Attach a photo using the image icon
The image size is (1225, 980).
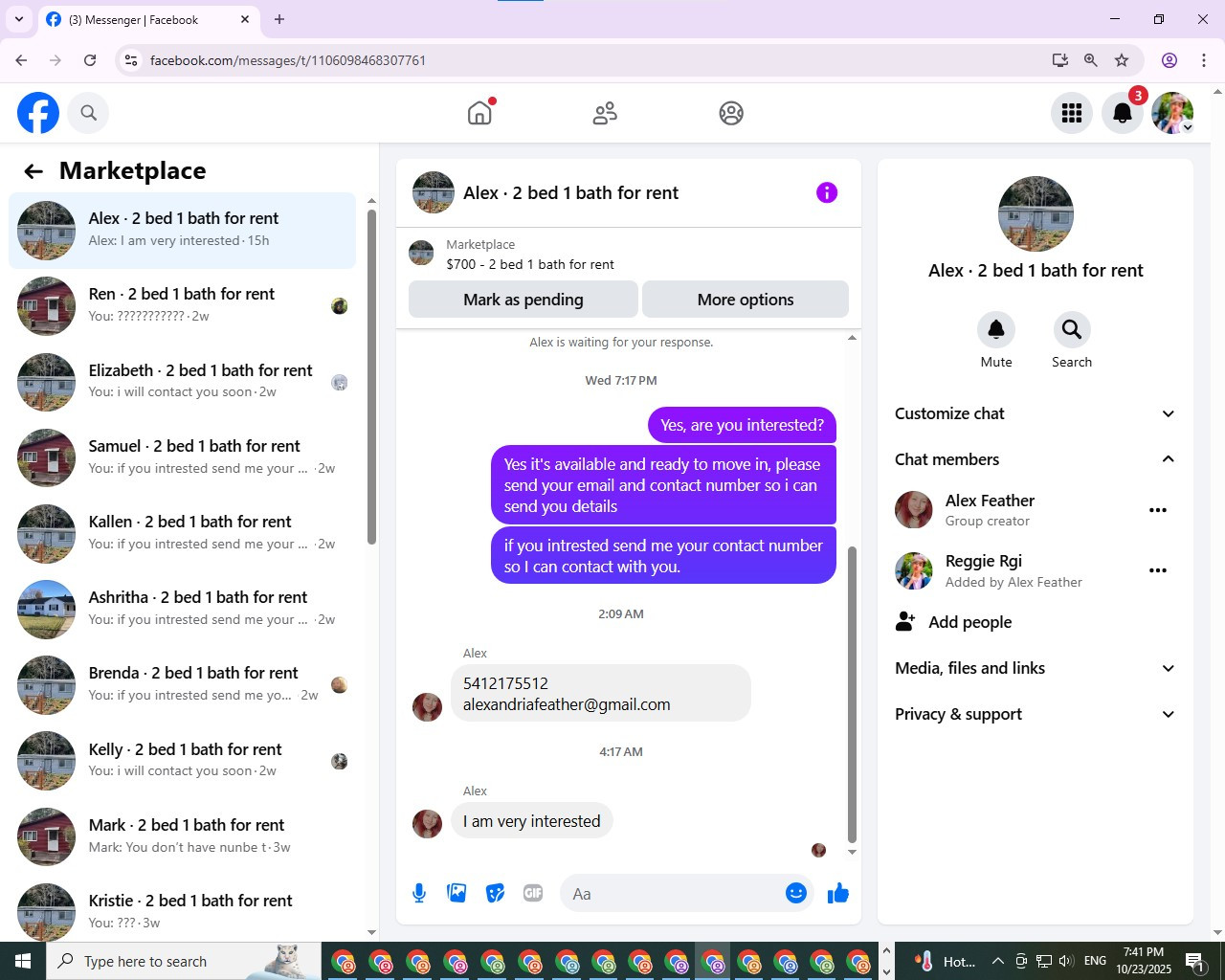click(x=457, y=893)
